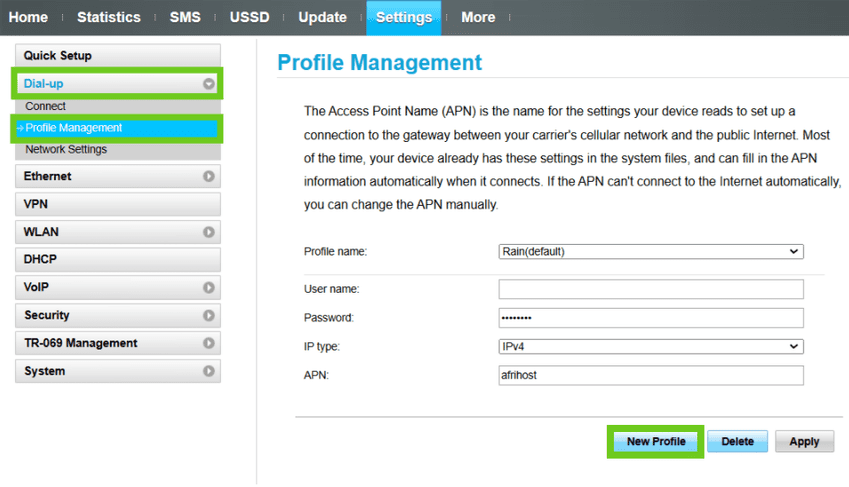Open the Update tab
The width and height of the screenshot is (849, 487).
tap(322, 17)
